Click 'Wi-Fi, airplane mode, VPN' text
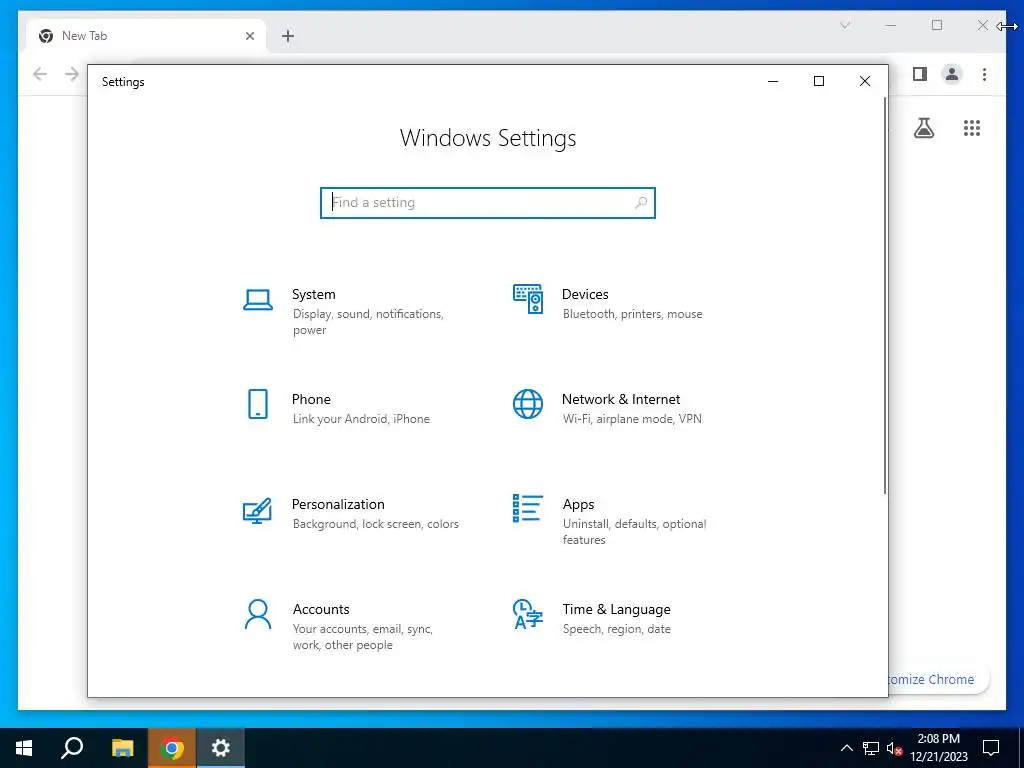Image resolution: width=1024 pixels, height=768 pixels. (x=632, y=419)
